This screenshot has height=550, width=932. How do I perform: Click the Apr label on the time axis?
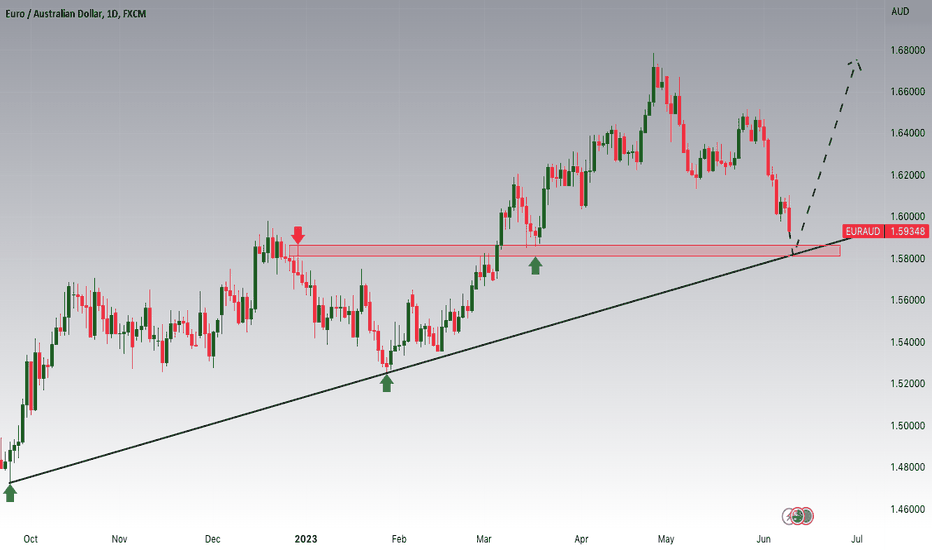(x=581, y=539)
